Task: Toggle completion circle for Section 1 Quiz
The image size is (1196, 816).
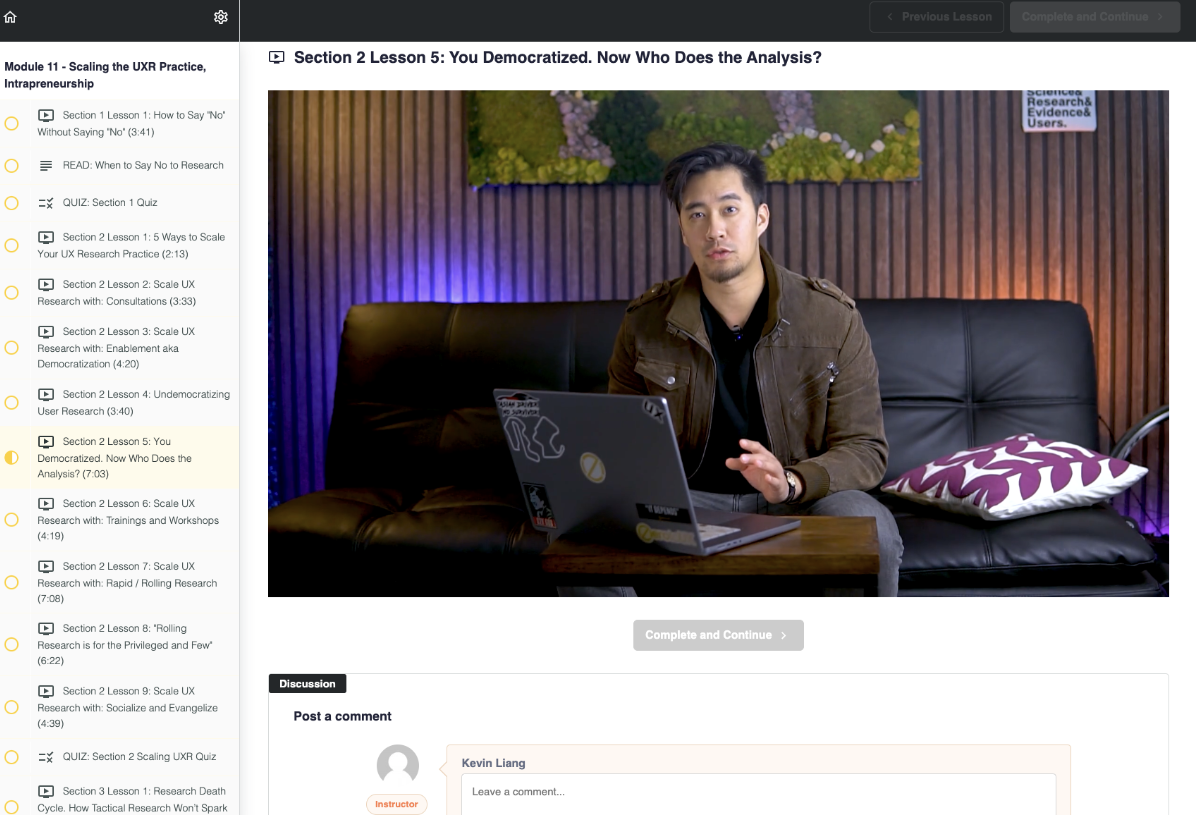Action: tap(11, 203)
